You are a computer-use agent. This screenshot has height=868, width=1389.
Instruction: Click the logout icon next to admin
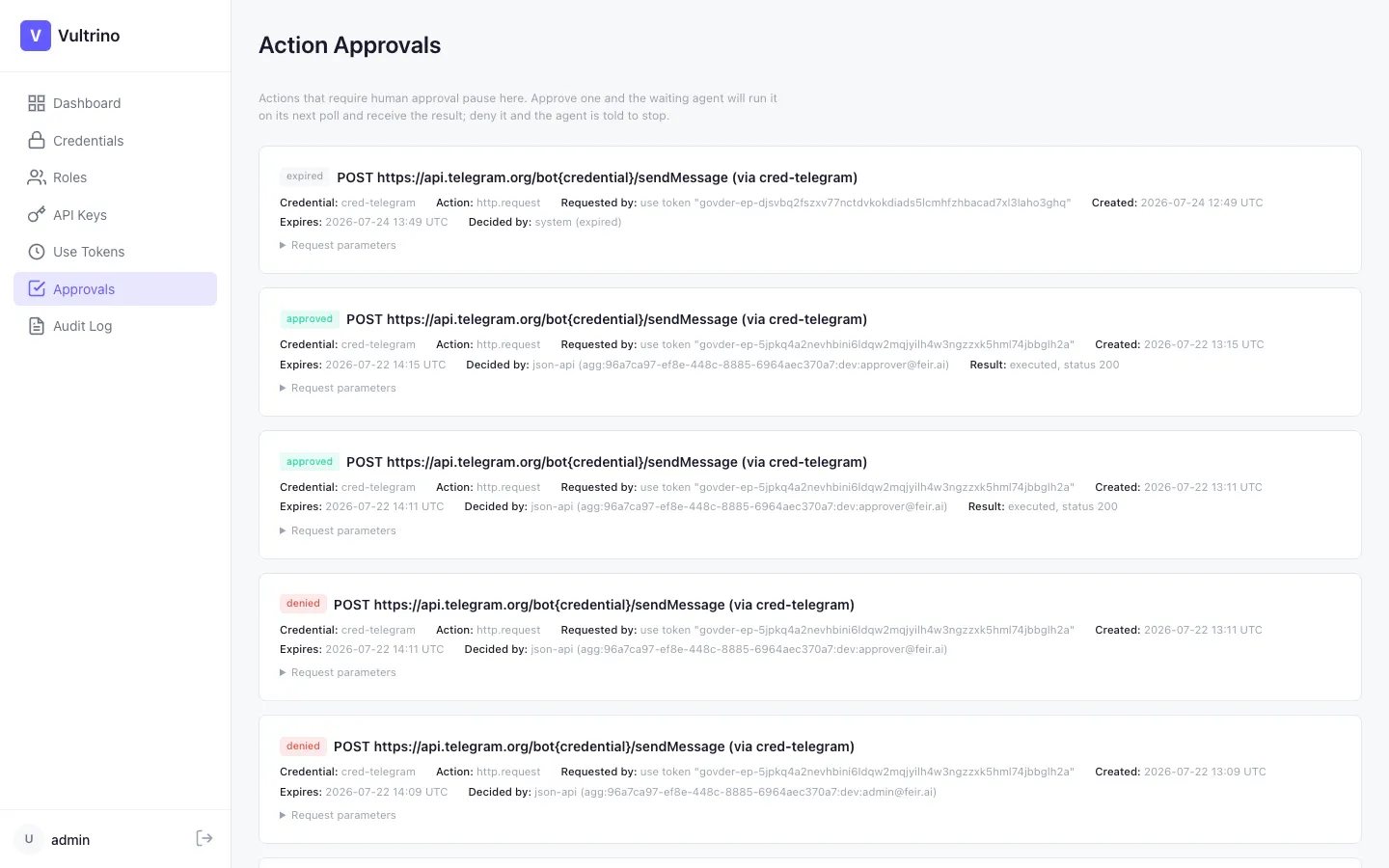tap(204, 838)
